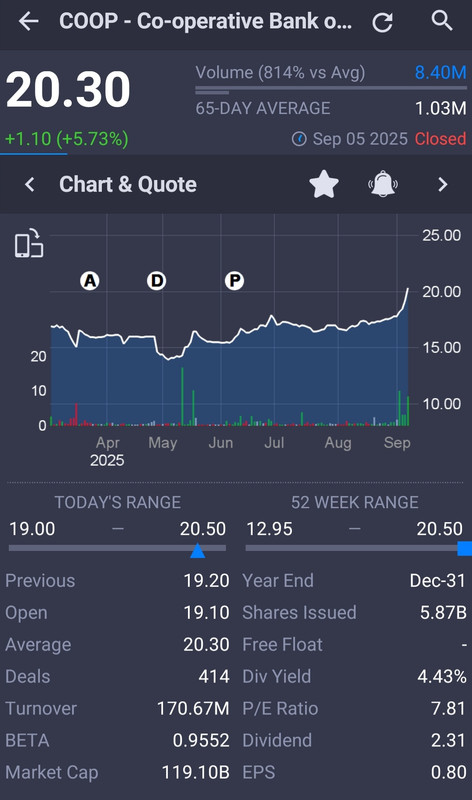
Task: Tap the 25.00 price axis label
Action: coord(441,235)
